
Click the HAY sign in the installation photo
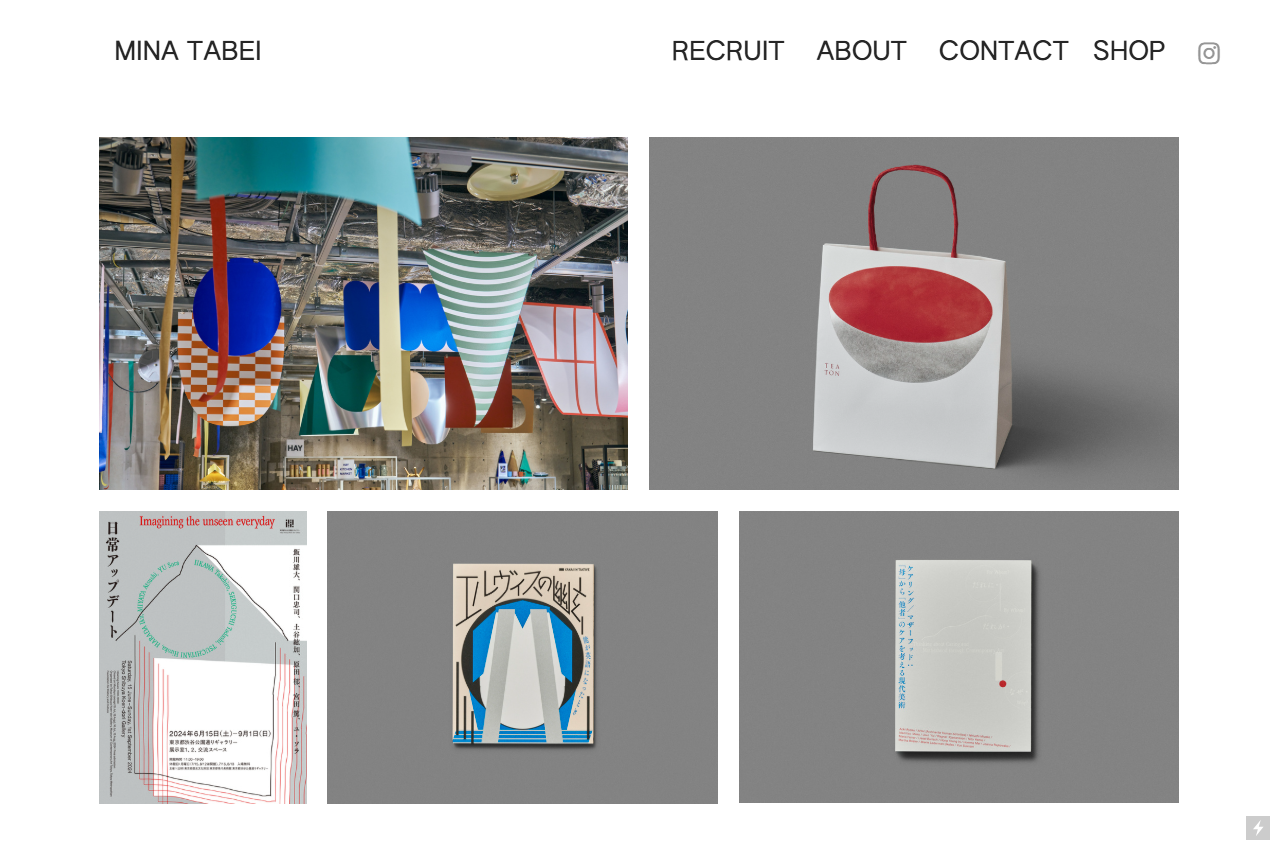tap(295, 449)
